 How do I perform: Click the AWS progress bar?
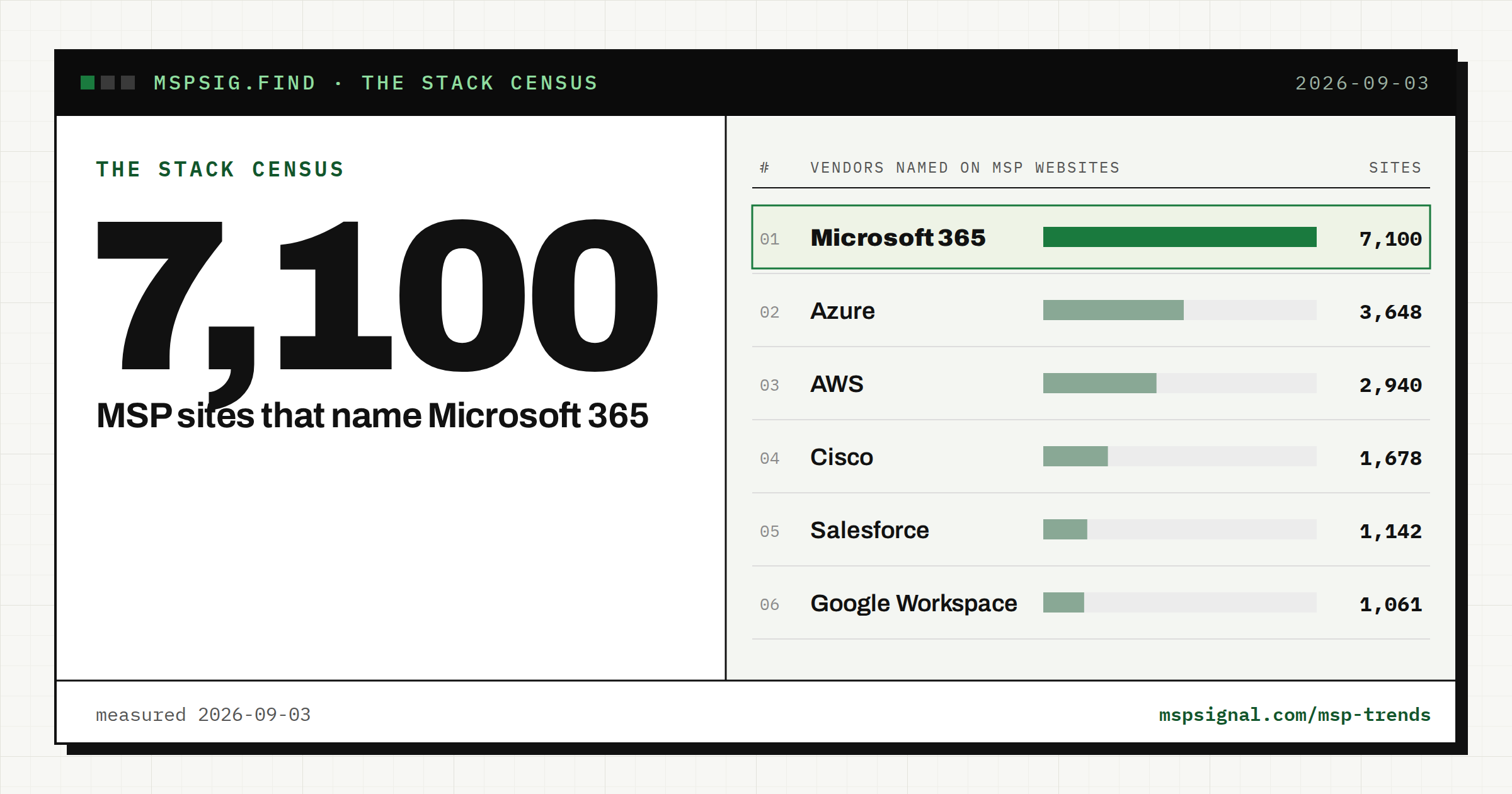tap(1179, 383)
